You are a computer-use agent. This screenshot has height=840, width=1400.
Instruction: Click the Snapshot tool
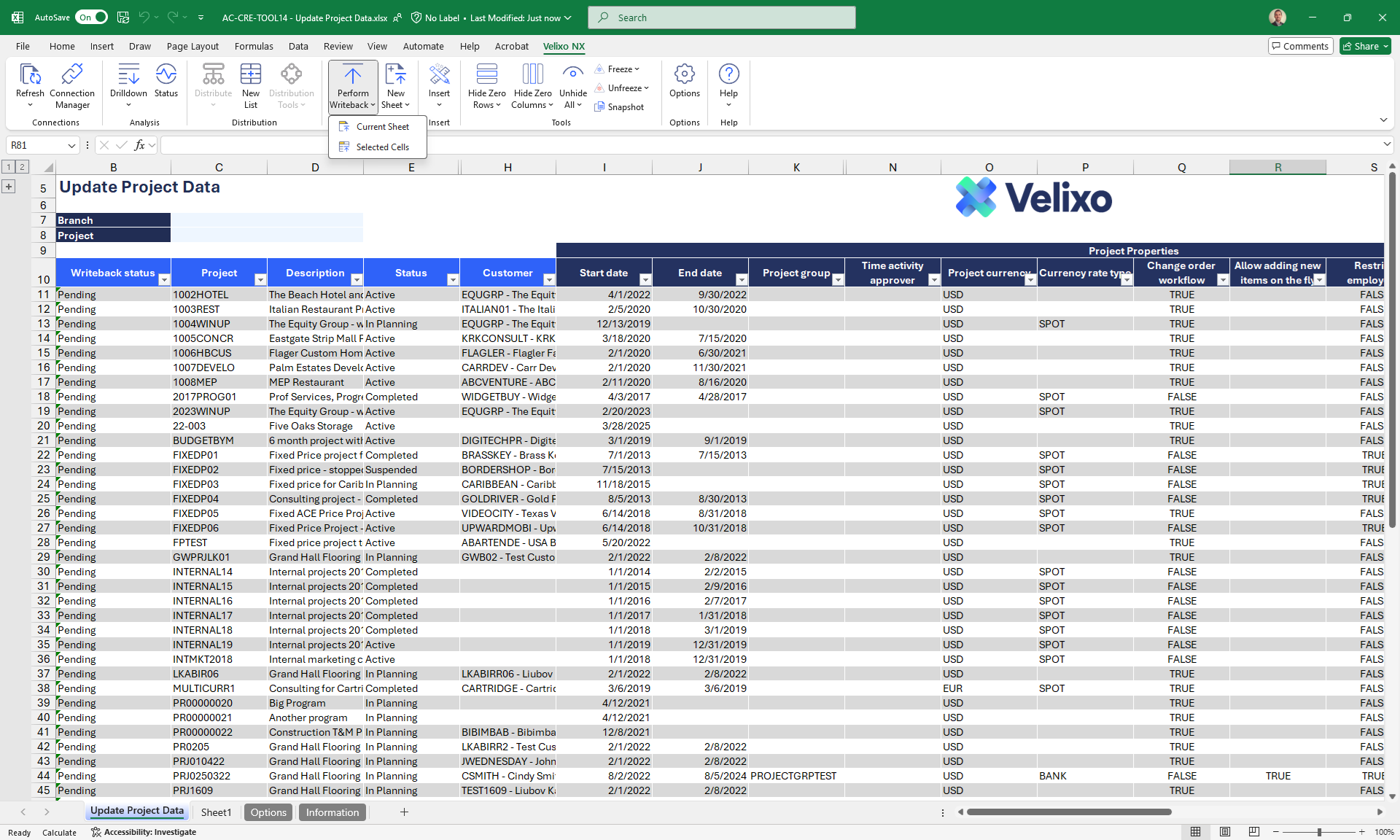(619, 107)
